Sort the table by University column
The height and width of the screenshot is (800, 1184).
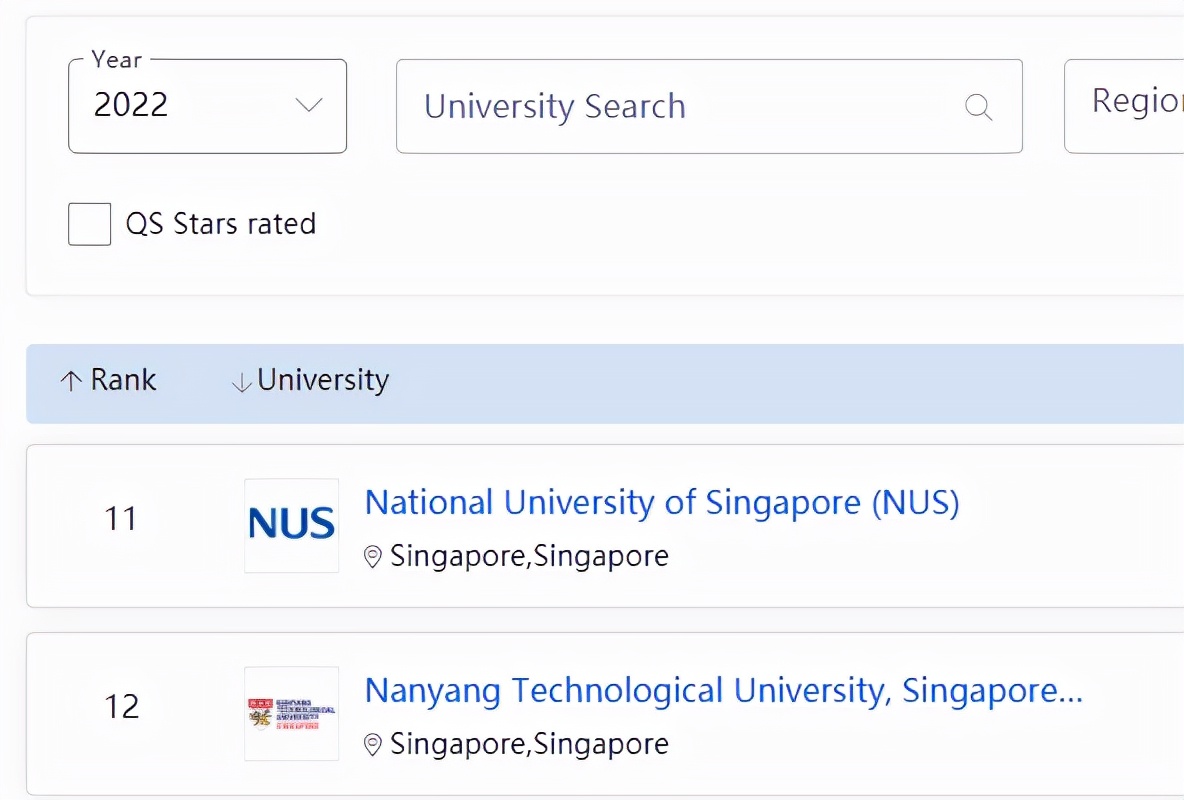(322, 380)
